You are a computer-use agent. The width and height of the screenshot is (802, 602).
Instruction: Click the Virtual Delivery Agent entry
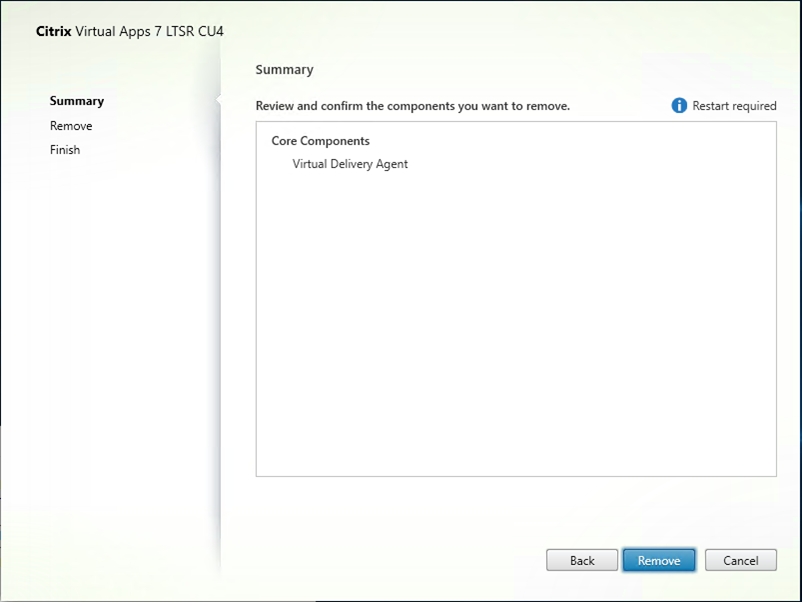pos(350,164)
